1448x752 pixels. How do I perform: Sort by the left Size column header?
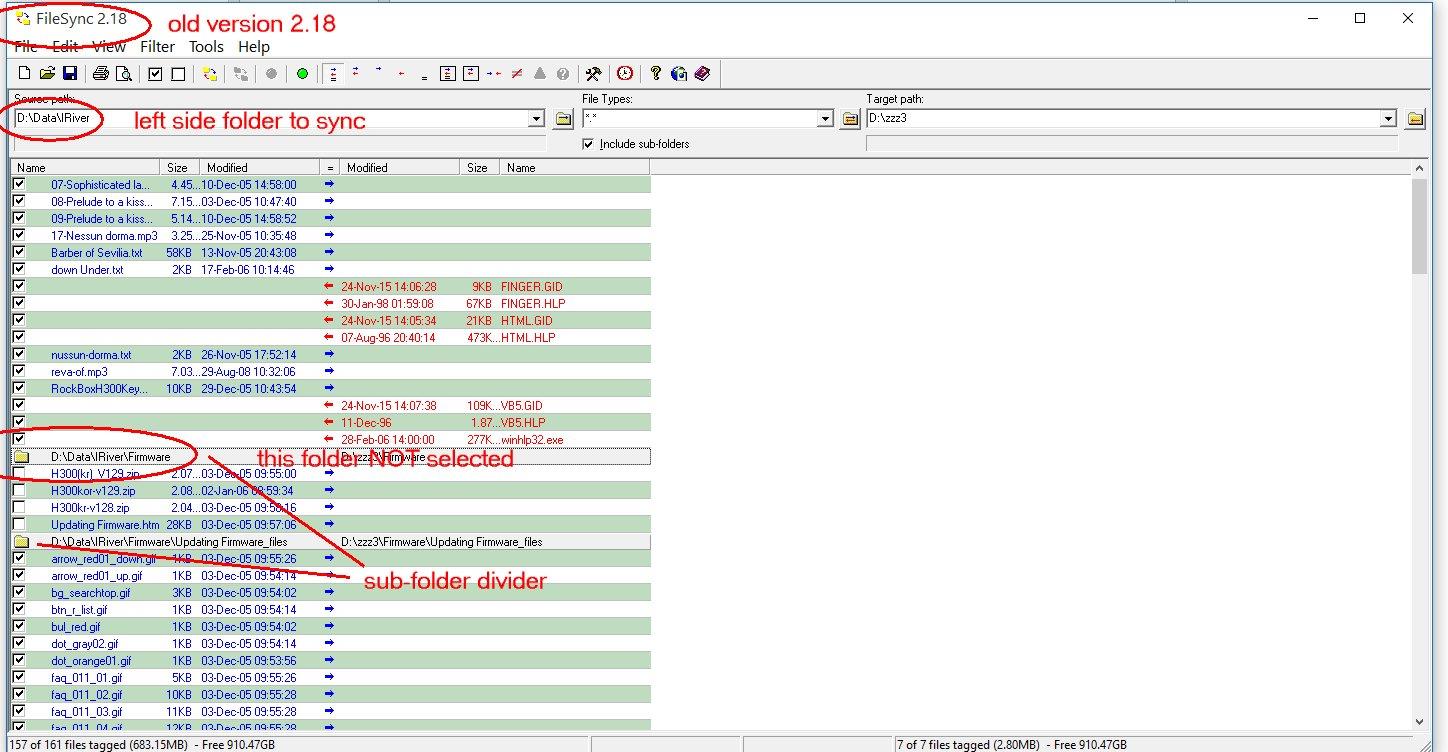pos(179,167)
